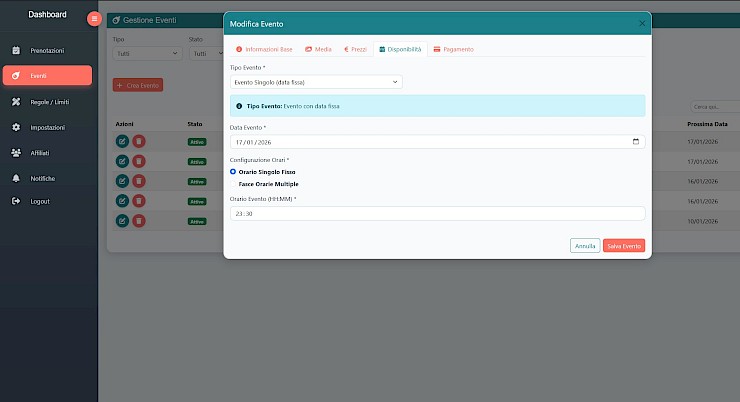This screenshot has width=740, height=402.
Task: Open Regole / Limiti in the sidebar
Action: (x=47, y=102)
